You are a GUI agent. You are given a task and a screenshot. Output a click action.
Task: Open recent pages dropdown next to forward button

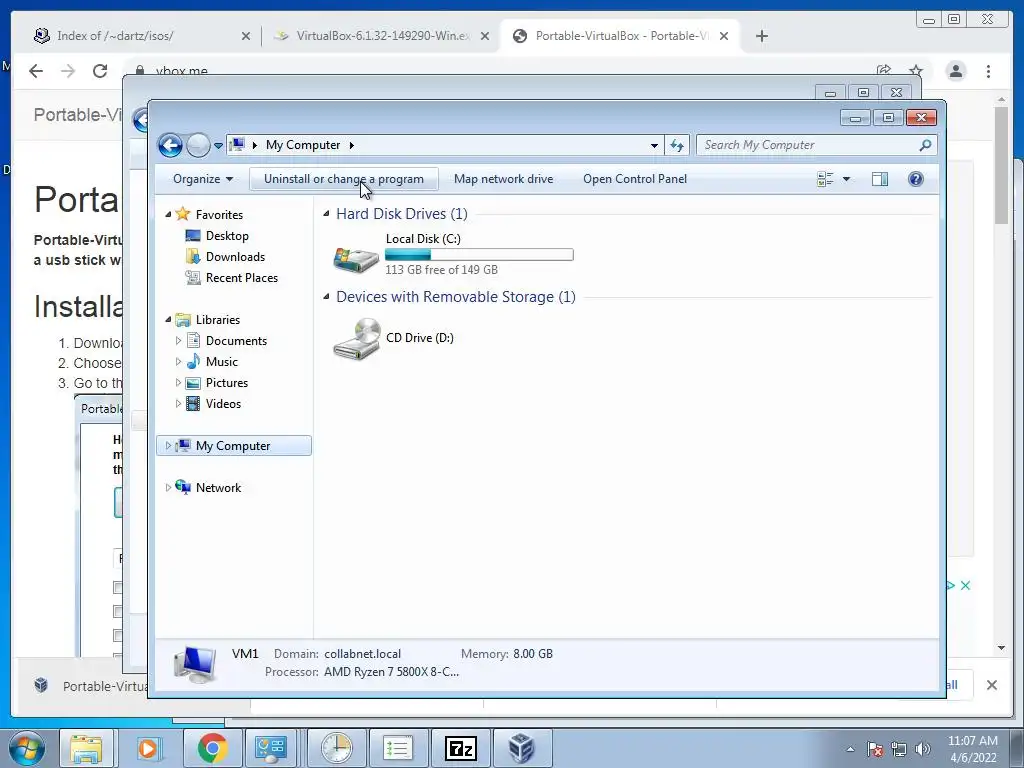(x=218, y=146)
